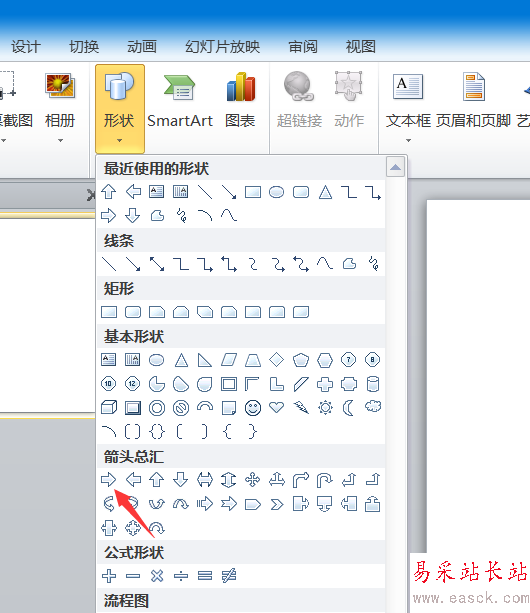This screenshot has width=530, height=613.
Task: Open the 视图 tab
Action: tap(361, 47)
